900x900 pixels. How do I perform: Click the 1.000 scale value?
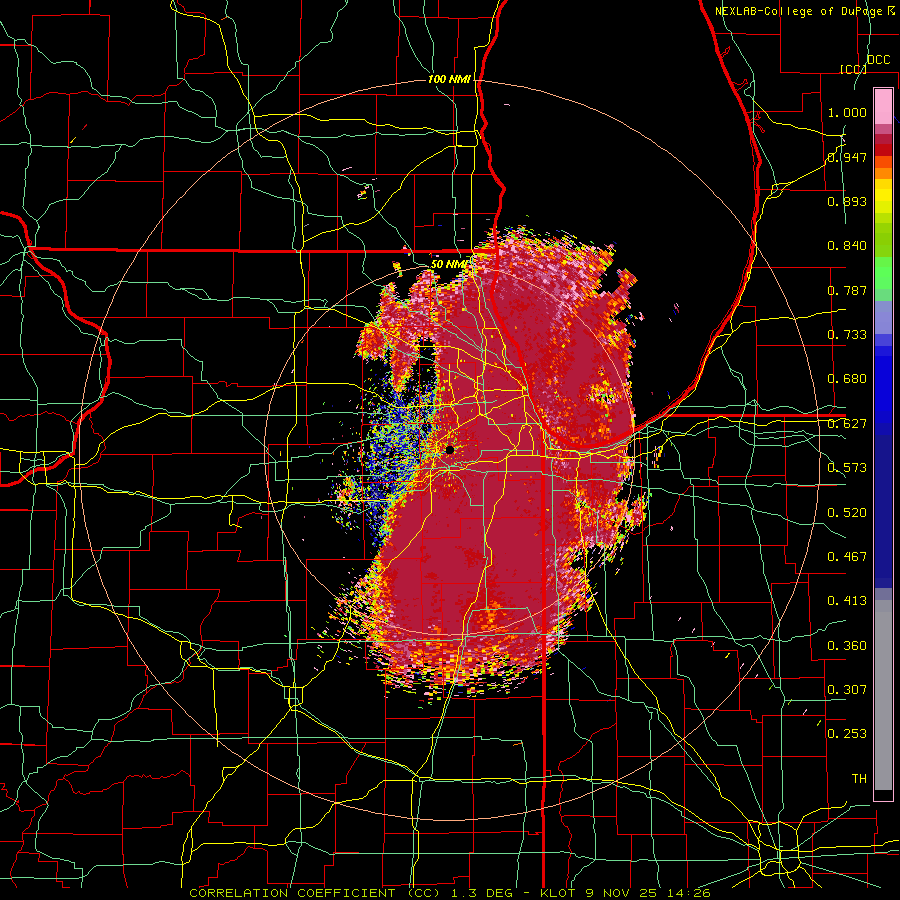[847, 112]
